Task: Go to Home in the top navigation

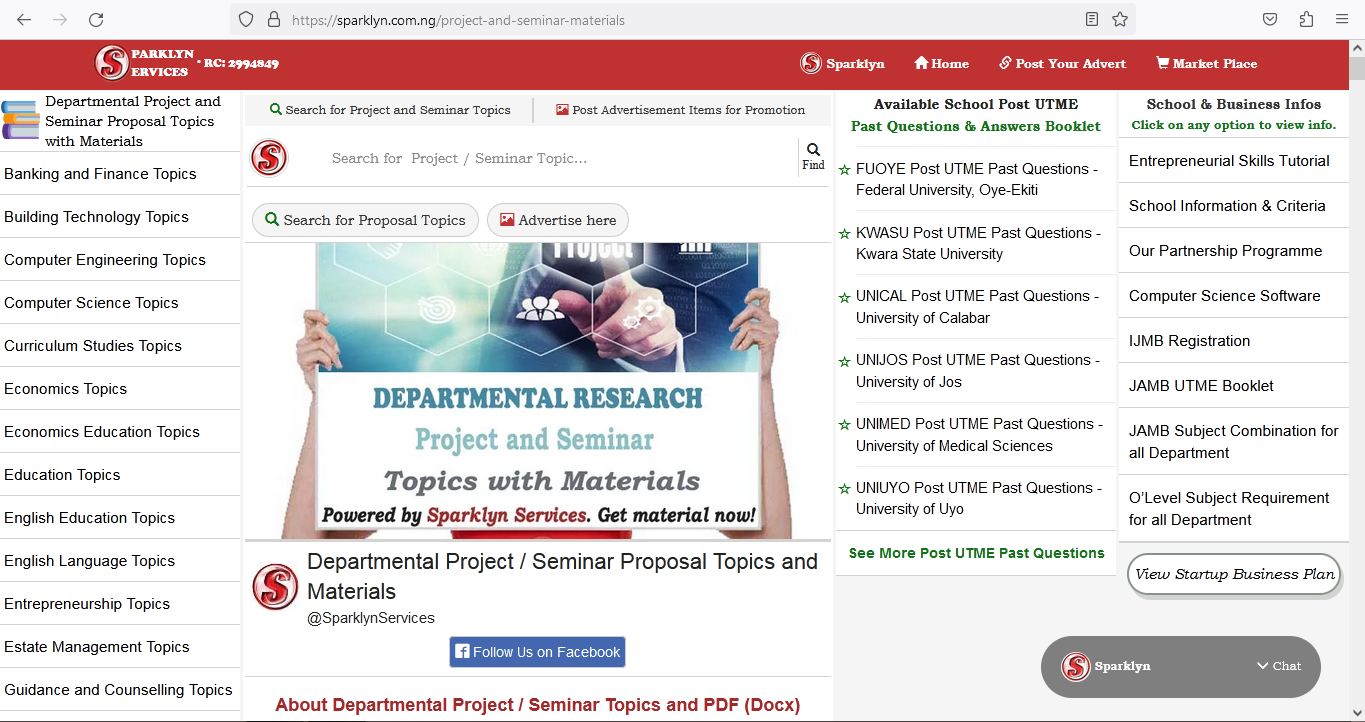Action: (x=941, y=63)
